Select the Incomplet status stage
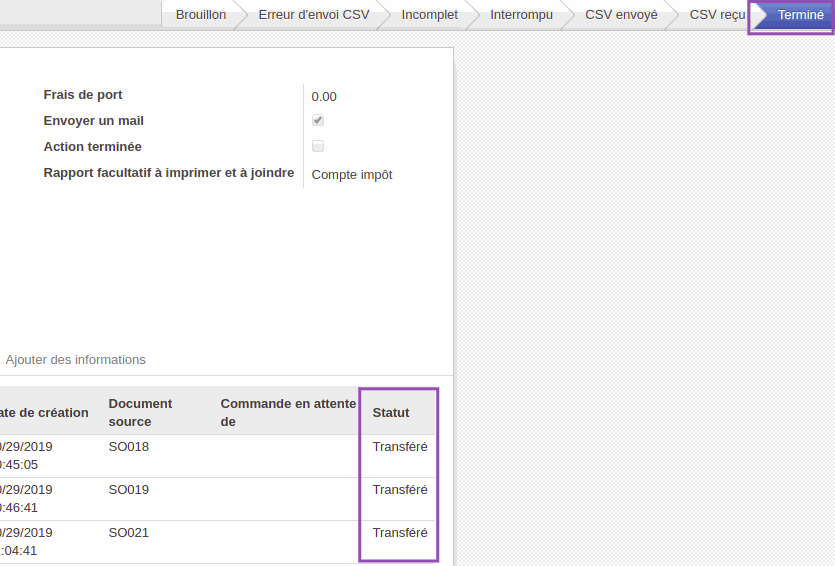 (x=429, y=15)
